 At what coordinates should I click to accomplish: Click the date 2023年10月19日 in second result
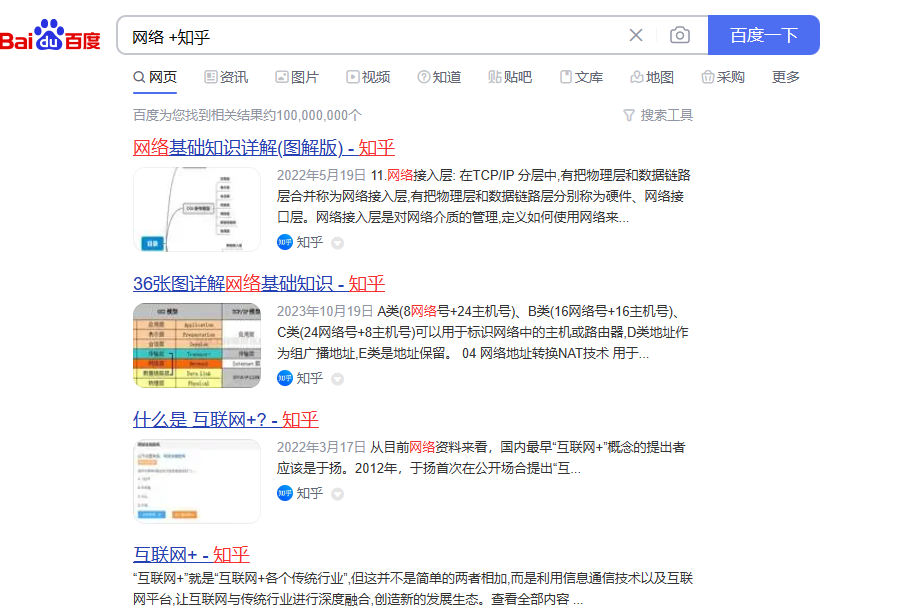pyautogui.click(x=325, y=311)
